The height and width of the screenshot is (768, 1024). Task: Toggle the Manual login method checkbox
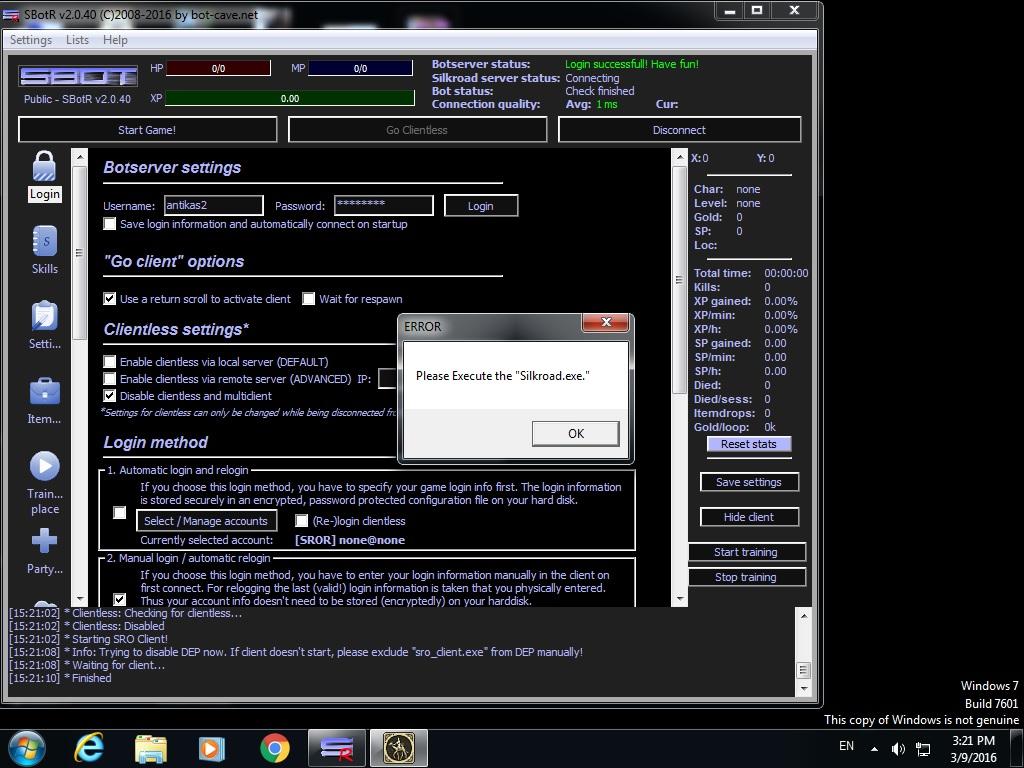[120, 598]
